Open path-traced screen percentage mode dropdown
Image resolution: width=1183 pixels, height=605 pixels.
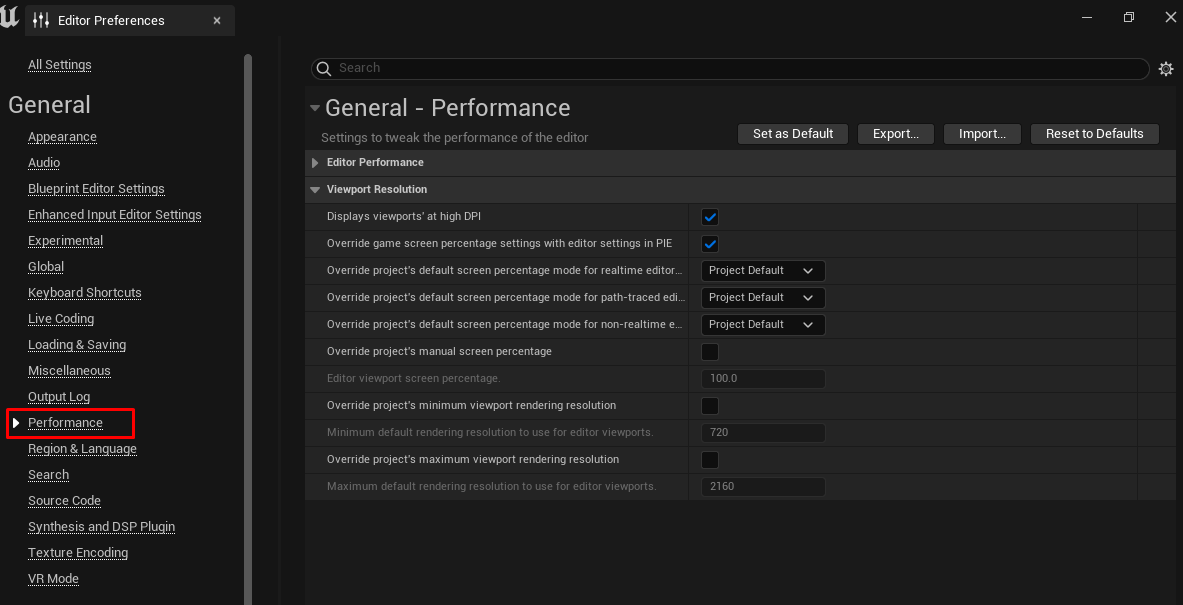click(x=763, y=298)
